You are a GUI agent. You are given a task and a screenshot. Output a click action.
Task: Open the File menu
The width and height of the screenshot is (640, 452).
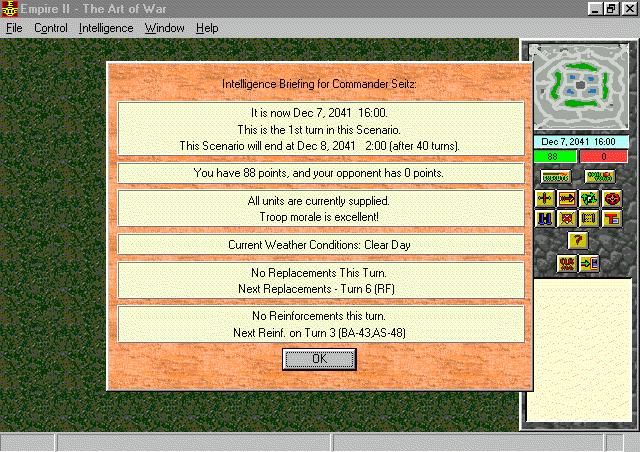[x=14, y=28]
